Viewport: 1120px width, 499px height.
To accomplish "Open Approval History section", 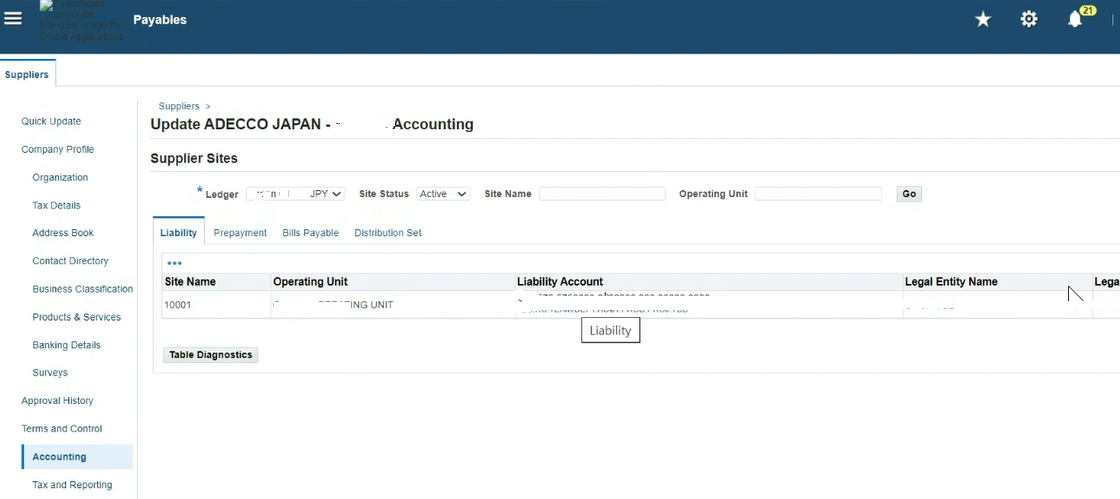I will tap(57, 400).
